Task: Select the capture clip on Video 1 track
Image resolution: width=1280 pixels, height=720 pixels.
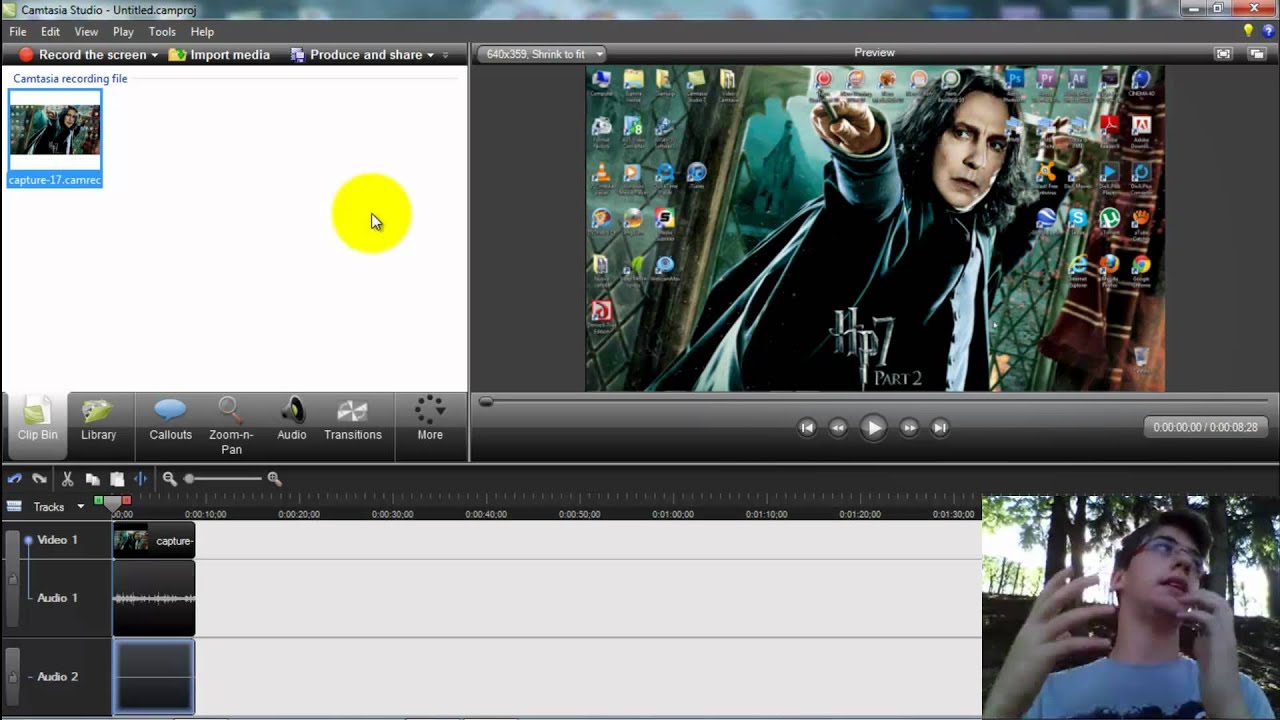Action: pyautogui.click(x=154, y=541)
